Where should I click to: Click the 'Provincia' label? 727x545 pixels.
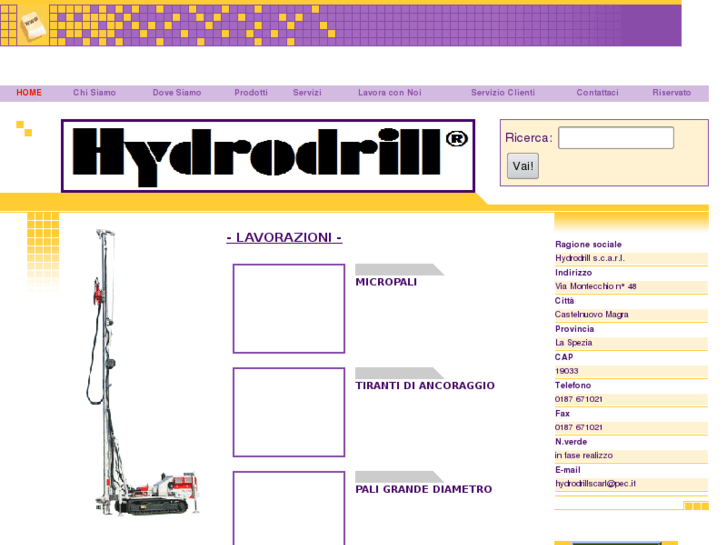pyautogui.click(x=574, y=329)
